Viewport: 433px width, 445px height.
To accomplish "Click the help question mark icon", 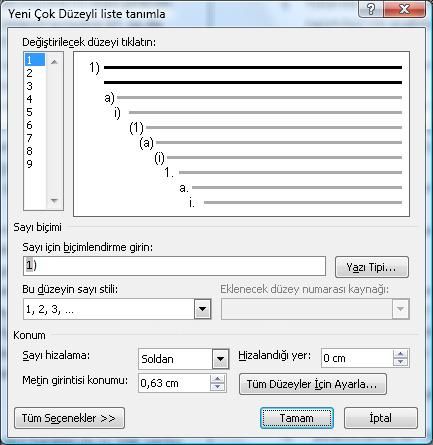I will pyautogui.click(x=370, y=9).
